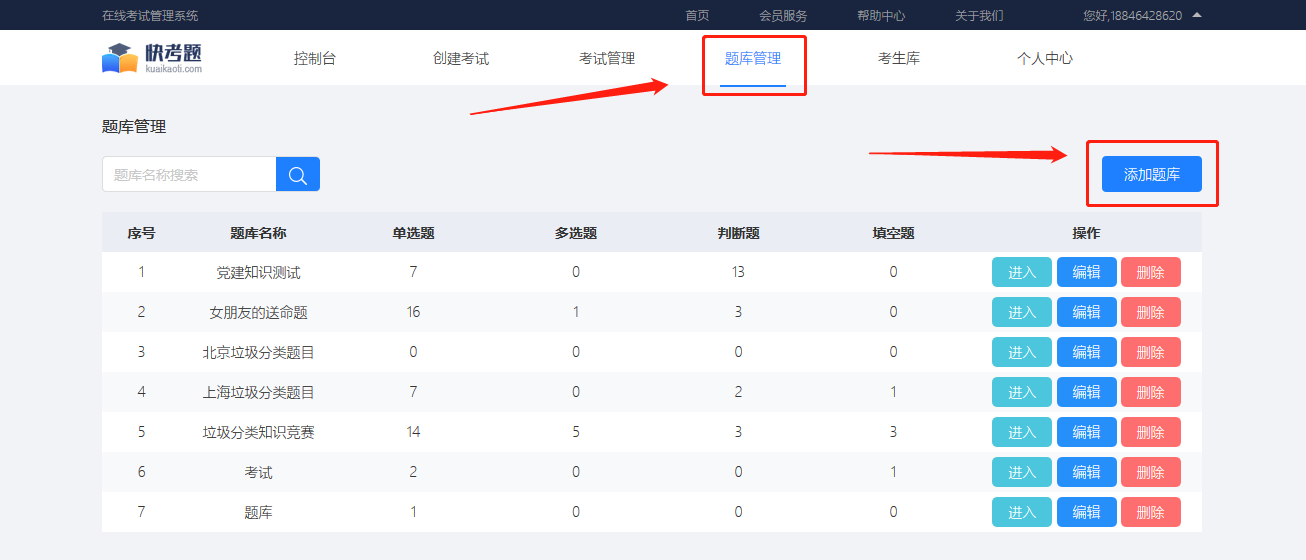
Task: Click the 题库名称 column header
Action: [258, 233]
